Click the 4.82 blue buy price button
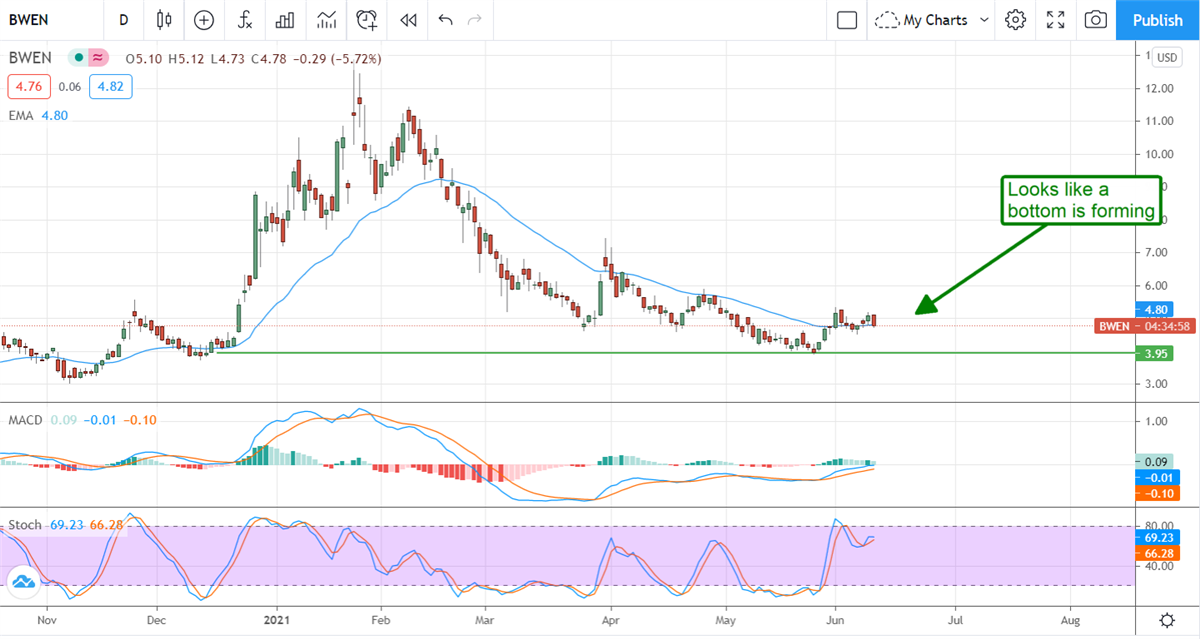Screen dimensions: 1200x639 110,87
